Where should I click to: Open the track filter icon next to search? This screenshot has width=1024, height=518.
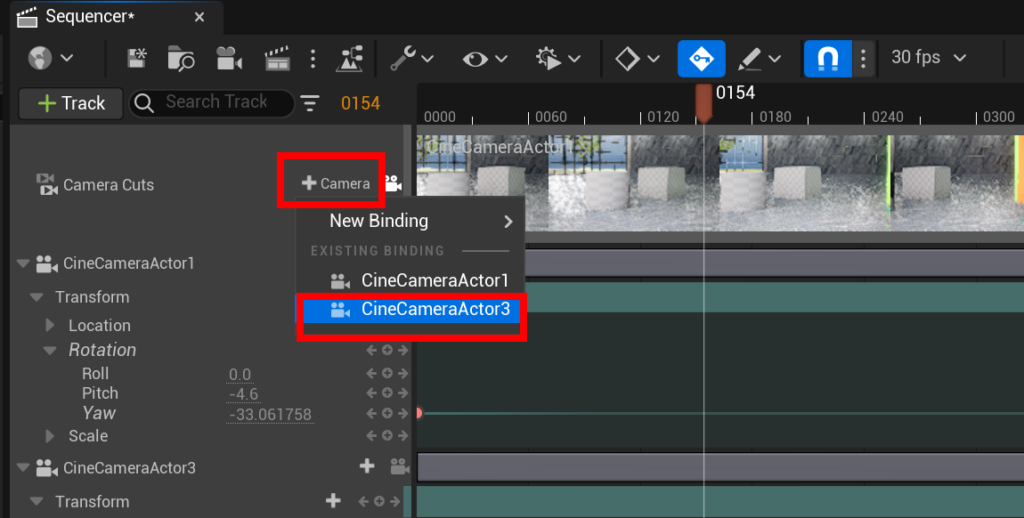click(310, 103)
